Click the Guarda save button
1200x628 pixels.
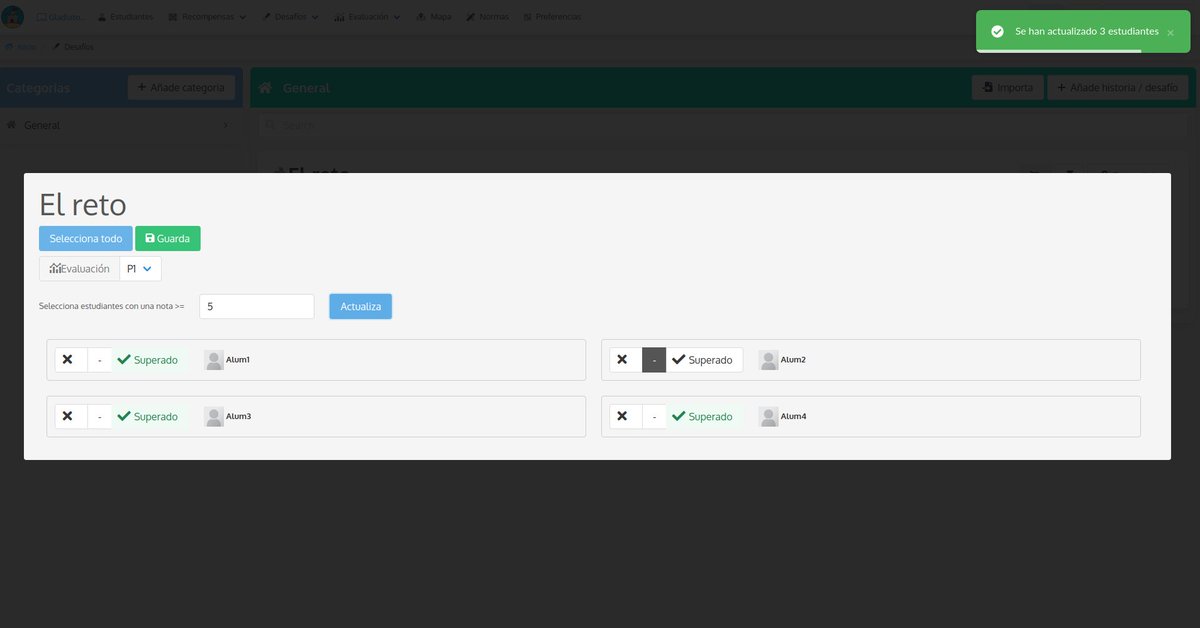click(x=167, y=238)
